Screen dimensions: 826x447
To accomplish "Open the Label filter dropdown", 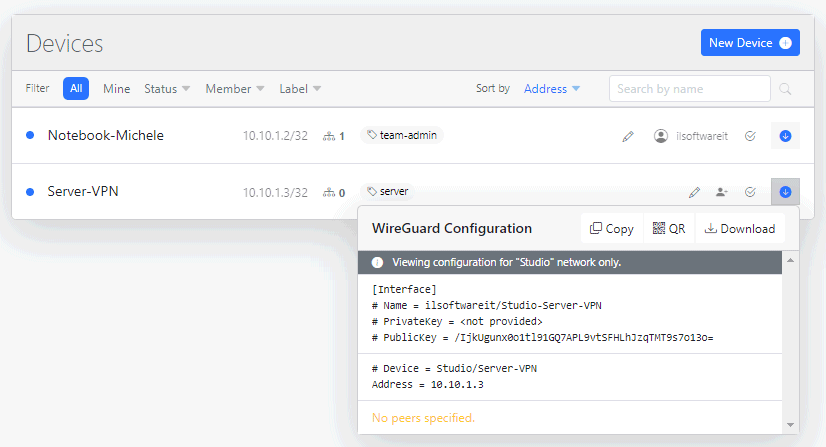I will pos(300,89).
